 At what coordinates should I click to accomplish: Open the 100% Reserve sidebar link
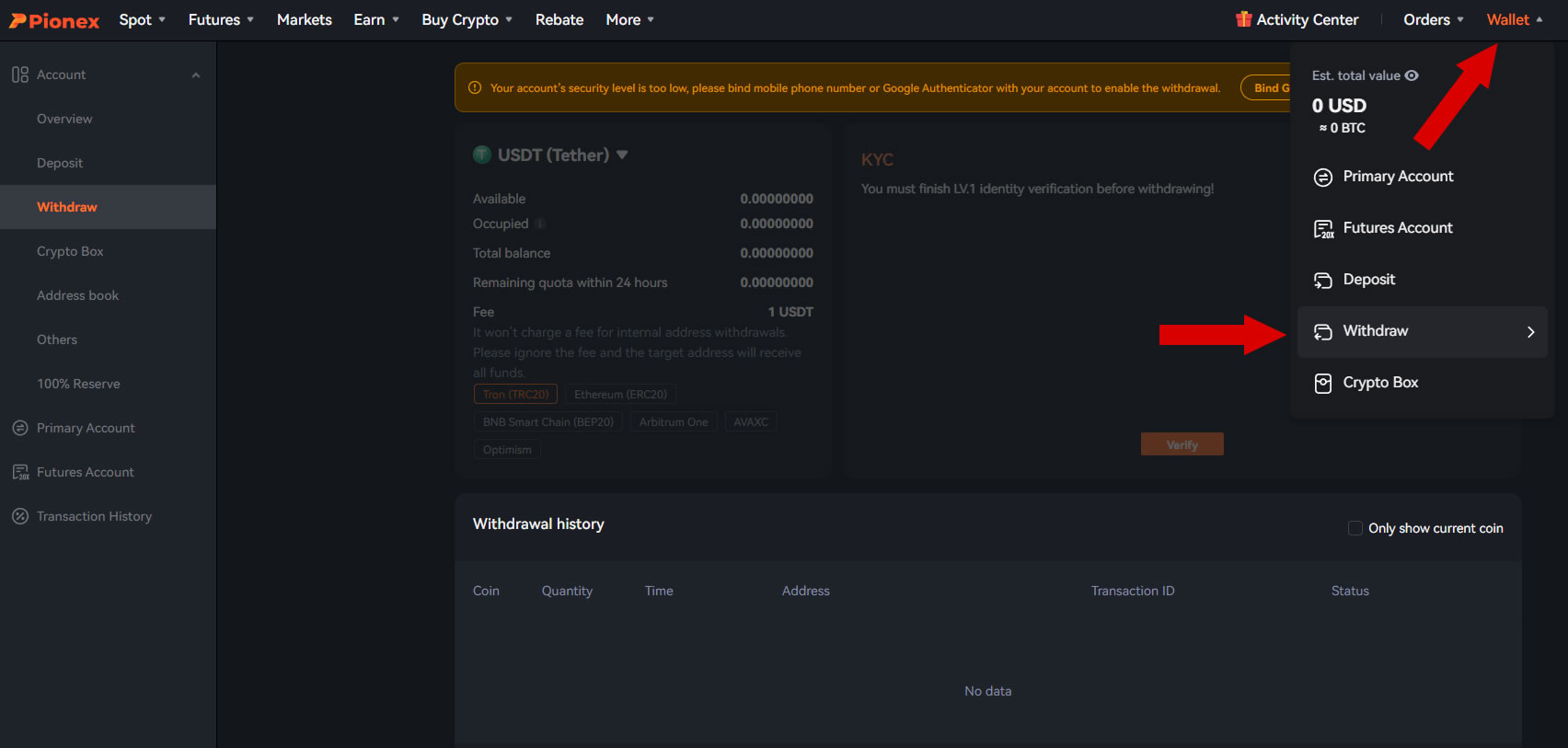pyautogui.click(x=78, y=384)
